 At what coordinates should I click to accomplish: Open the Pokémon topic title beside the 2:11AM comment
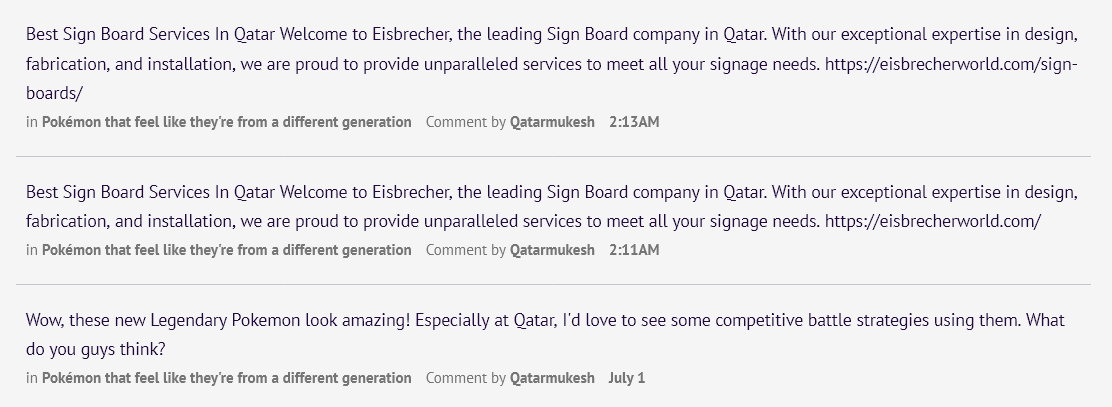point(226,250)
